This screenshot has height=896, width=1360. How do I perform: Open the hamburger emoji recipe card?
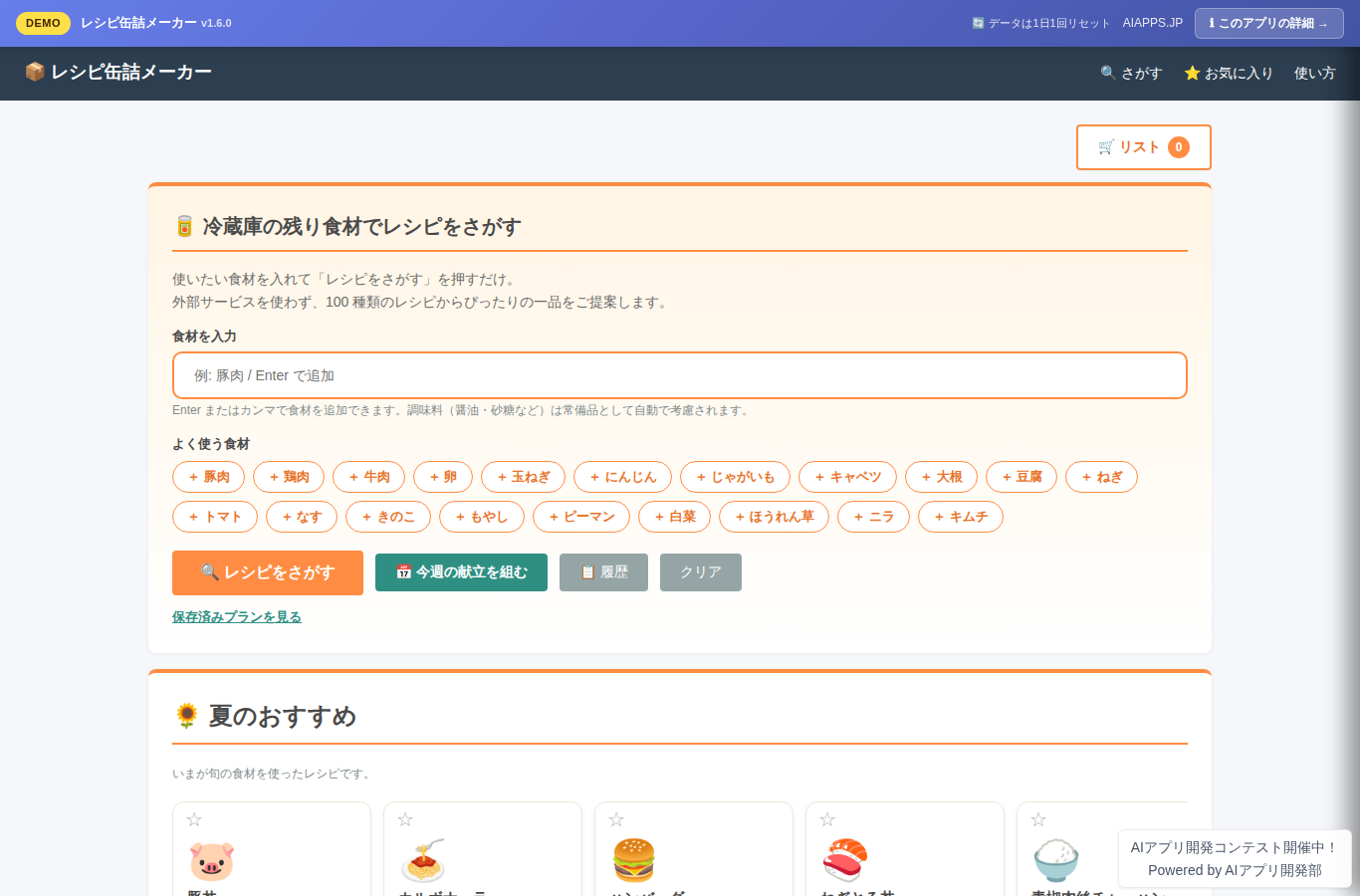pyautogui.click(x=694, y=849)
